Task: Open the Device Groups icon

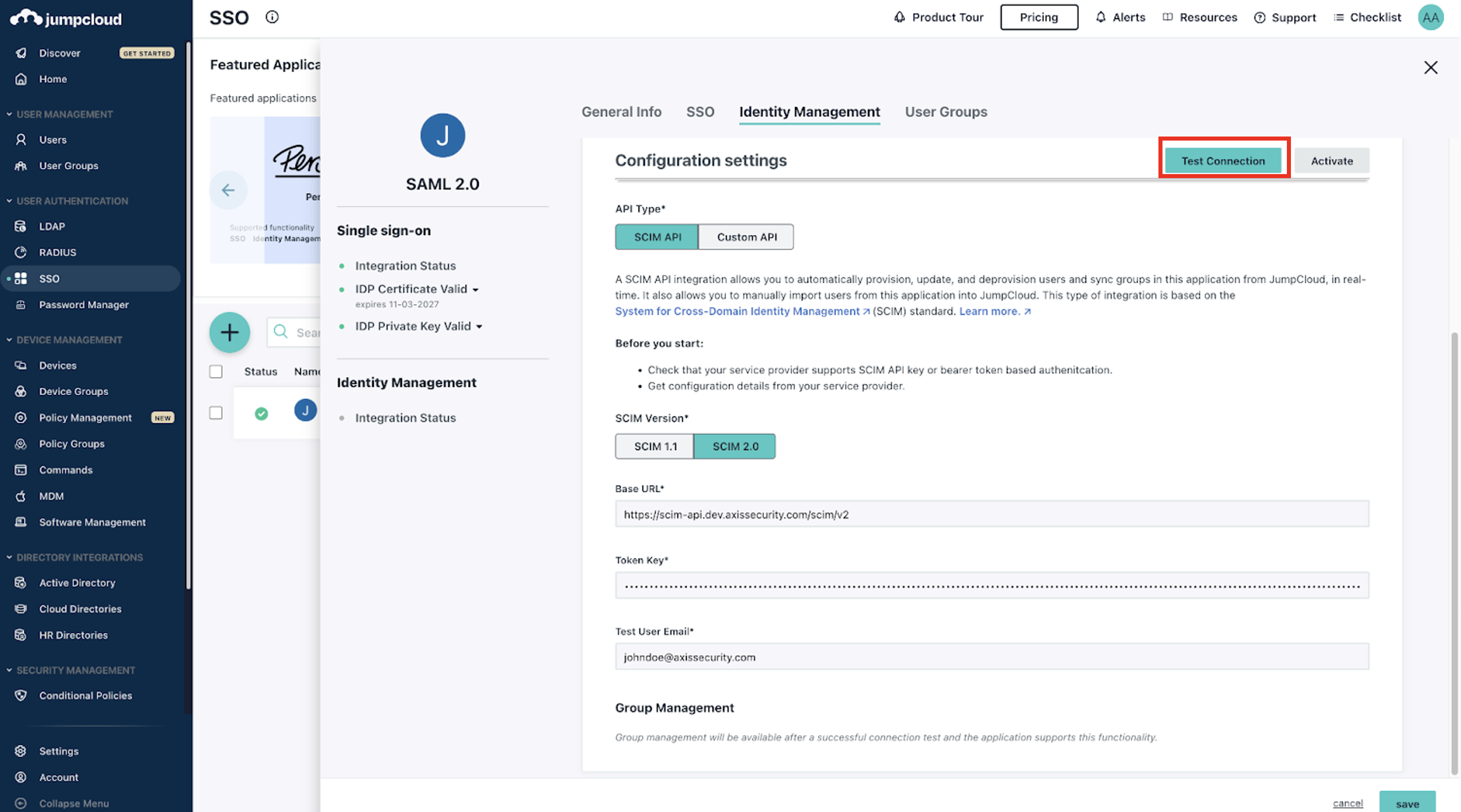Action: pyautogui.click(x=21, y=391)
